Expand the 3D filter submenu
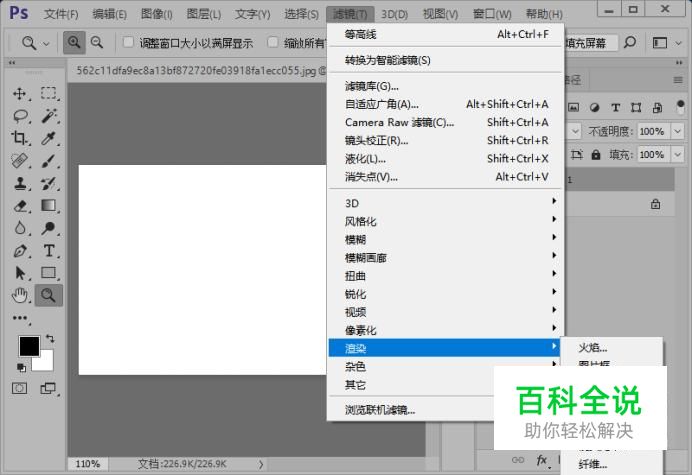The image size is (692, 475). [445, 203]
